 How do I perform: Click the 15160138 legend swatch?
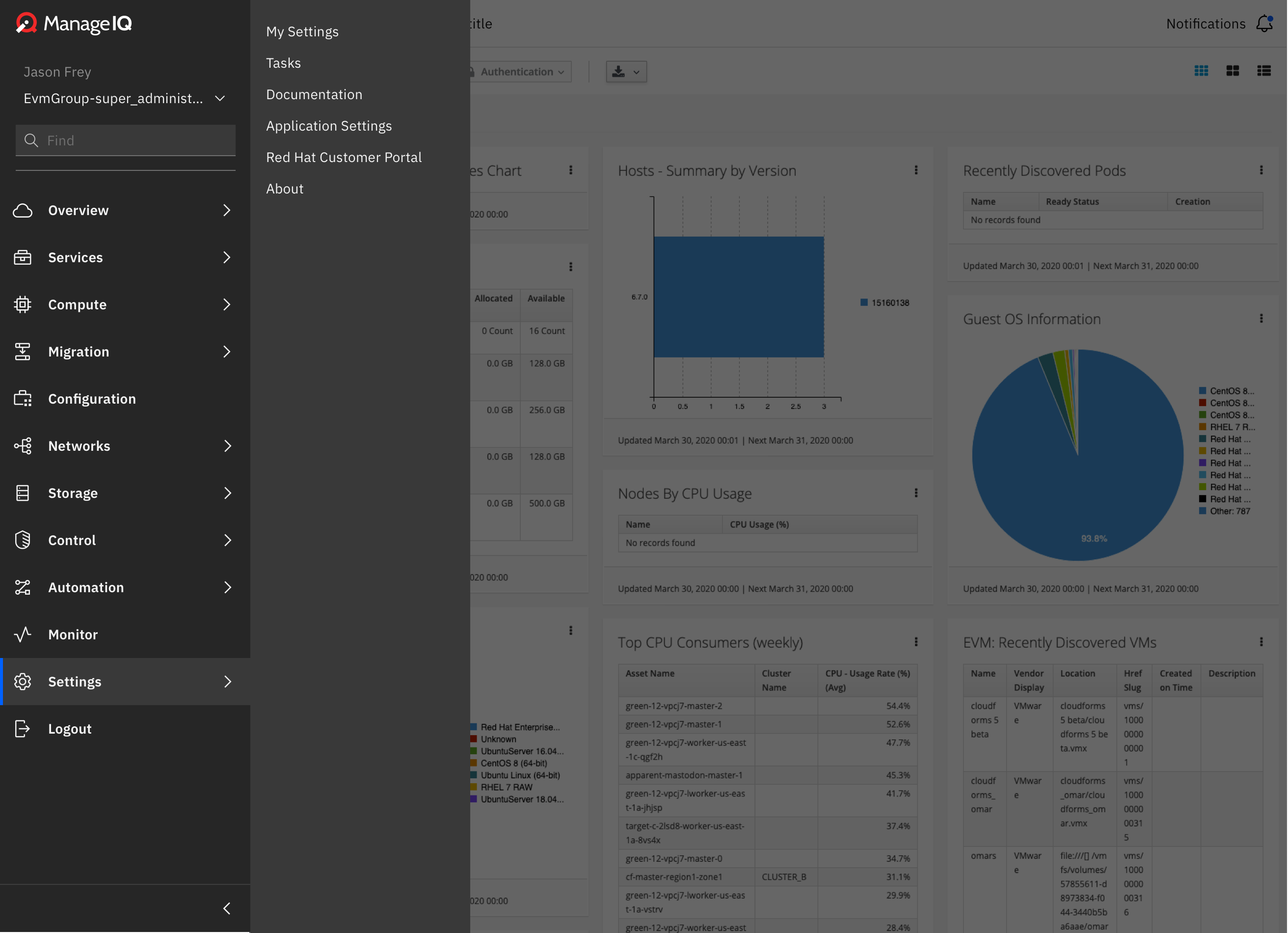click(864, 303)
